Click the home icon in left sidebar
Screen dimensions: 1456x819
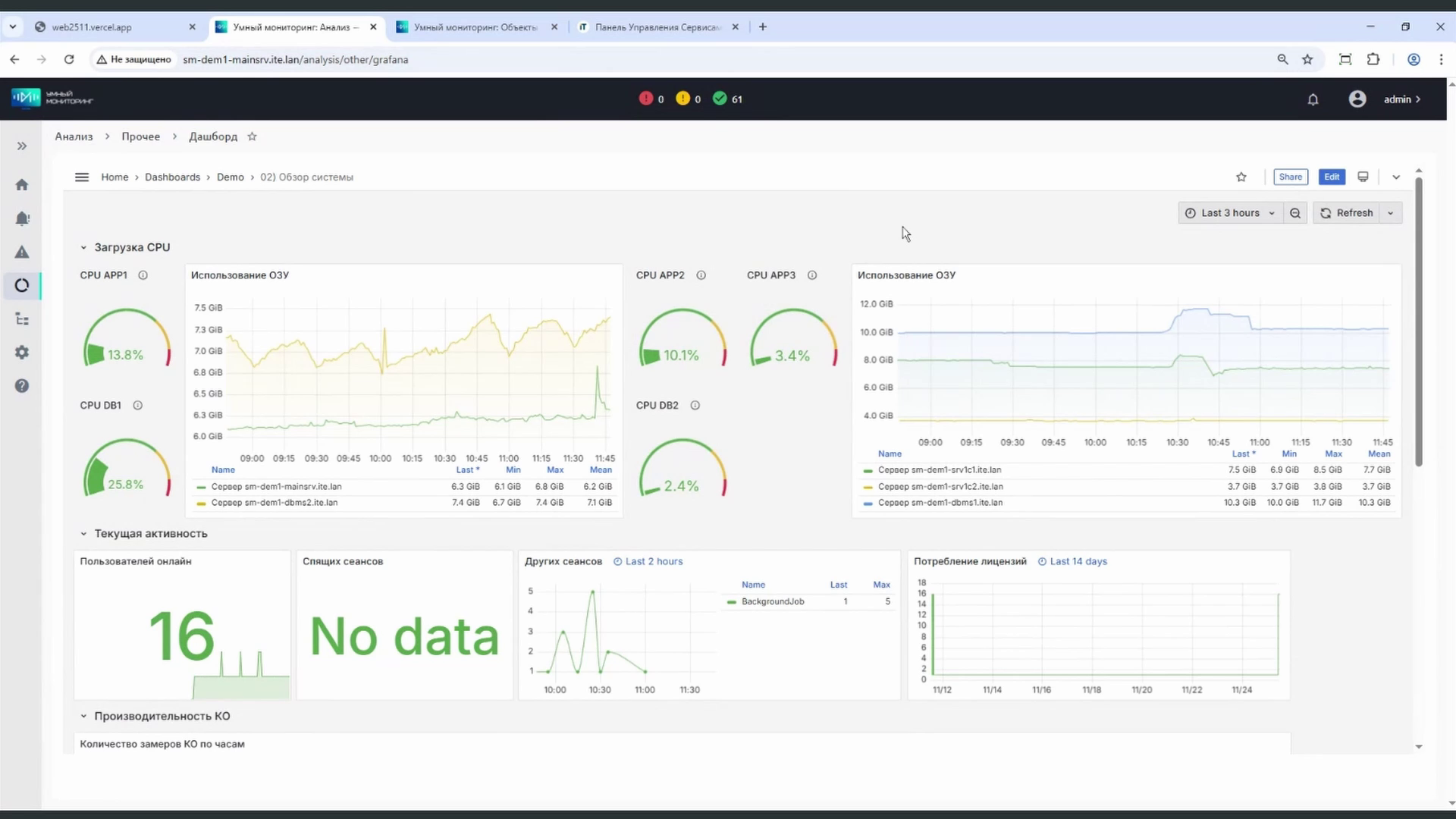click(x=22, y=185)
